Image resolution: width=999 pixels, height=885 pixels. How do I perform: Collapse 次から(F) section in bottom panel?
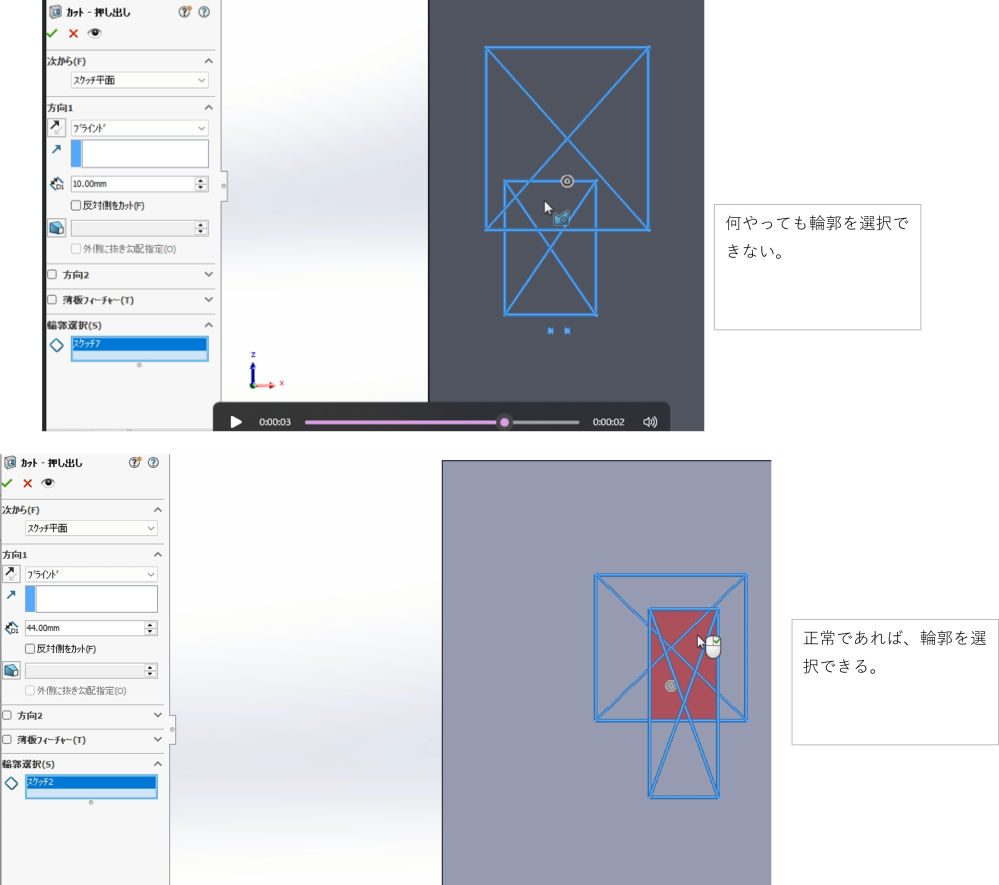[158, 510]
